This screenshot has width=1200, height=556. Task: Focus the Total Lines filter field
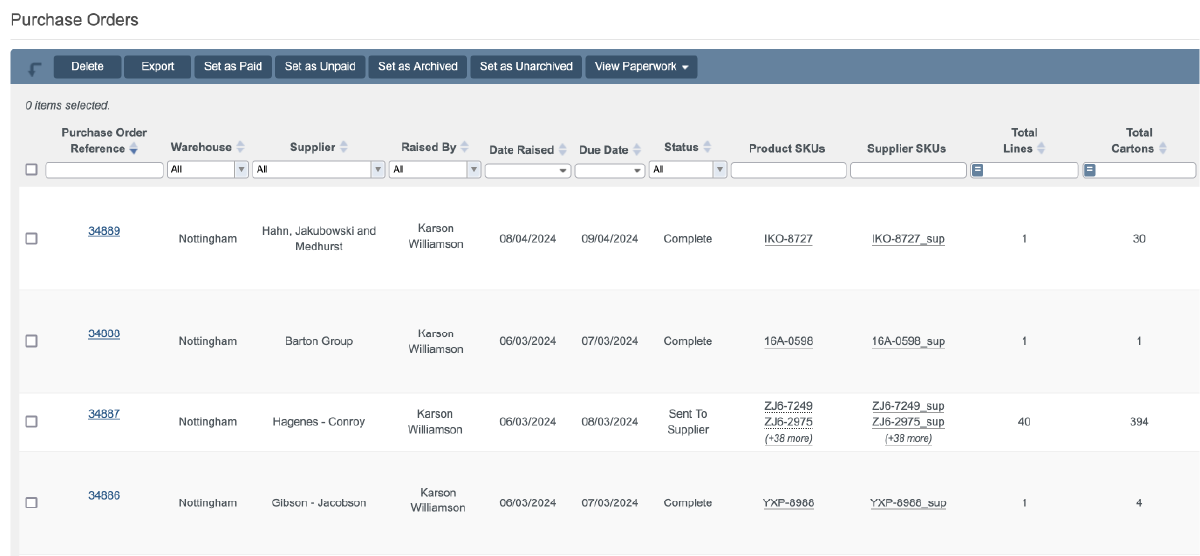1032,170
